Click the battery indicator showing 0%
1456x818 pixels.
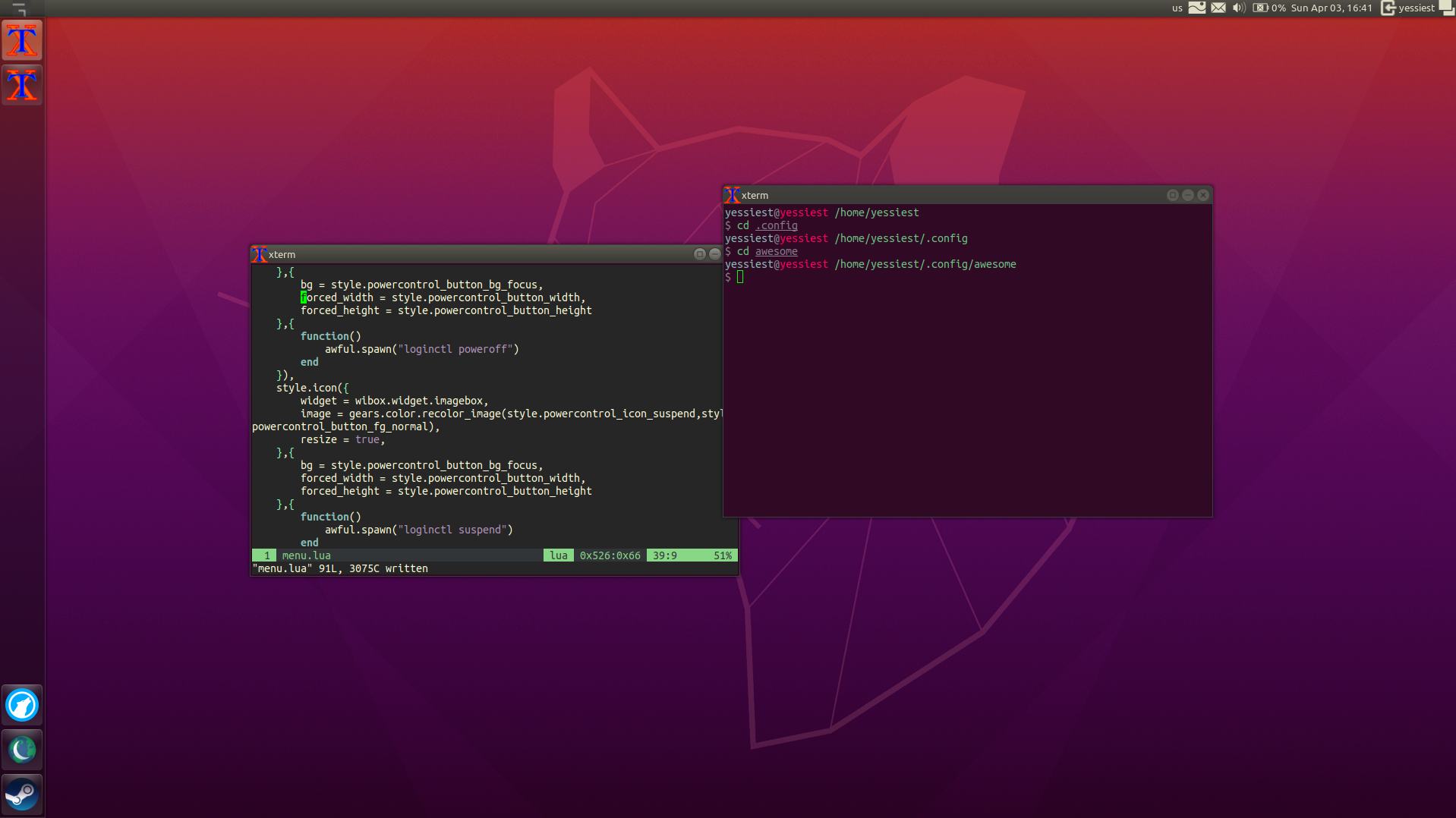pos(1268,8)
